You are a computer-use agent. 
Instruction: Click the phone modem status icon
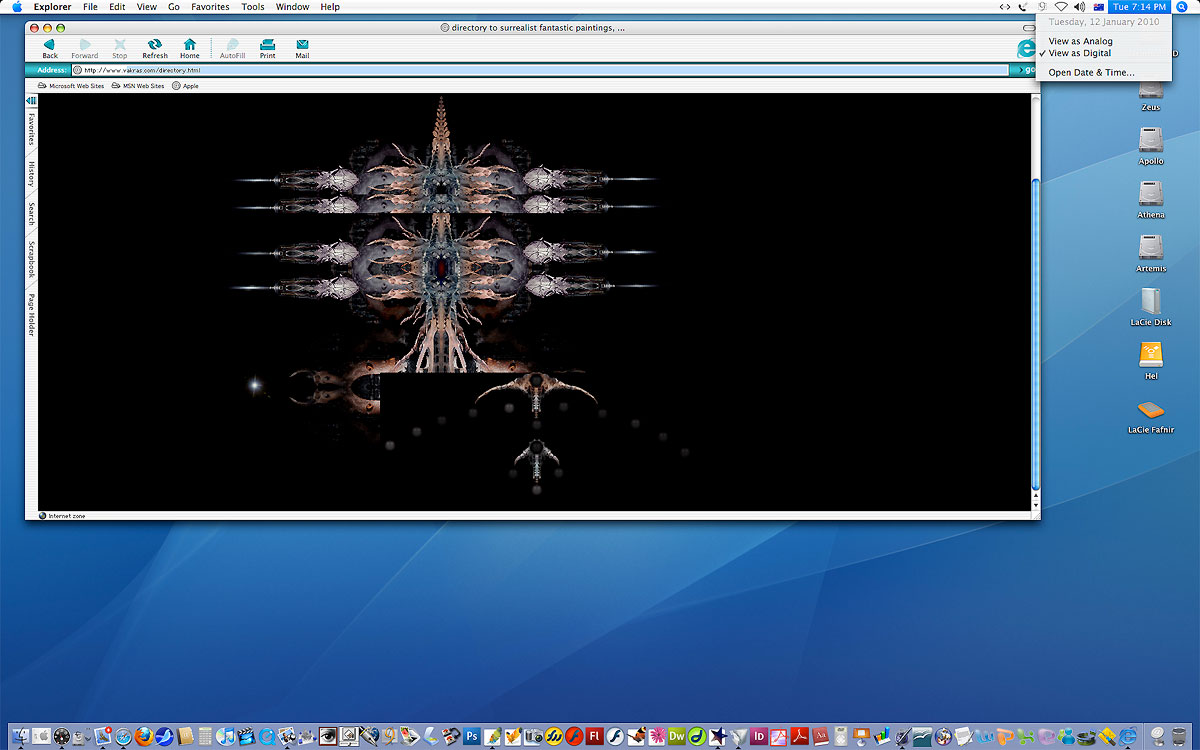point(1022,7)
